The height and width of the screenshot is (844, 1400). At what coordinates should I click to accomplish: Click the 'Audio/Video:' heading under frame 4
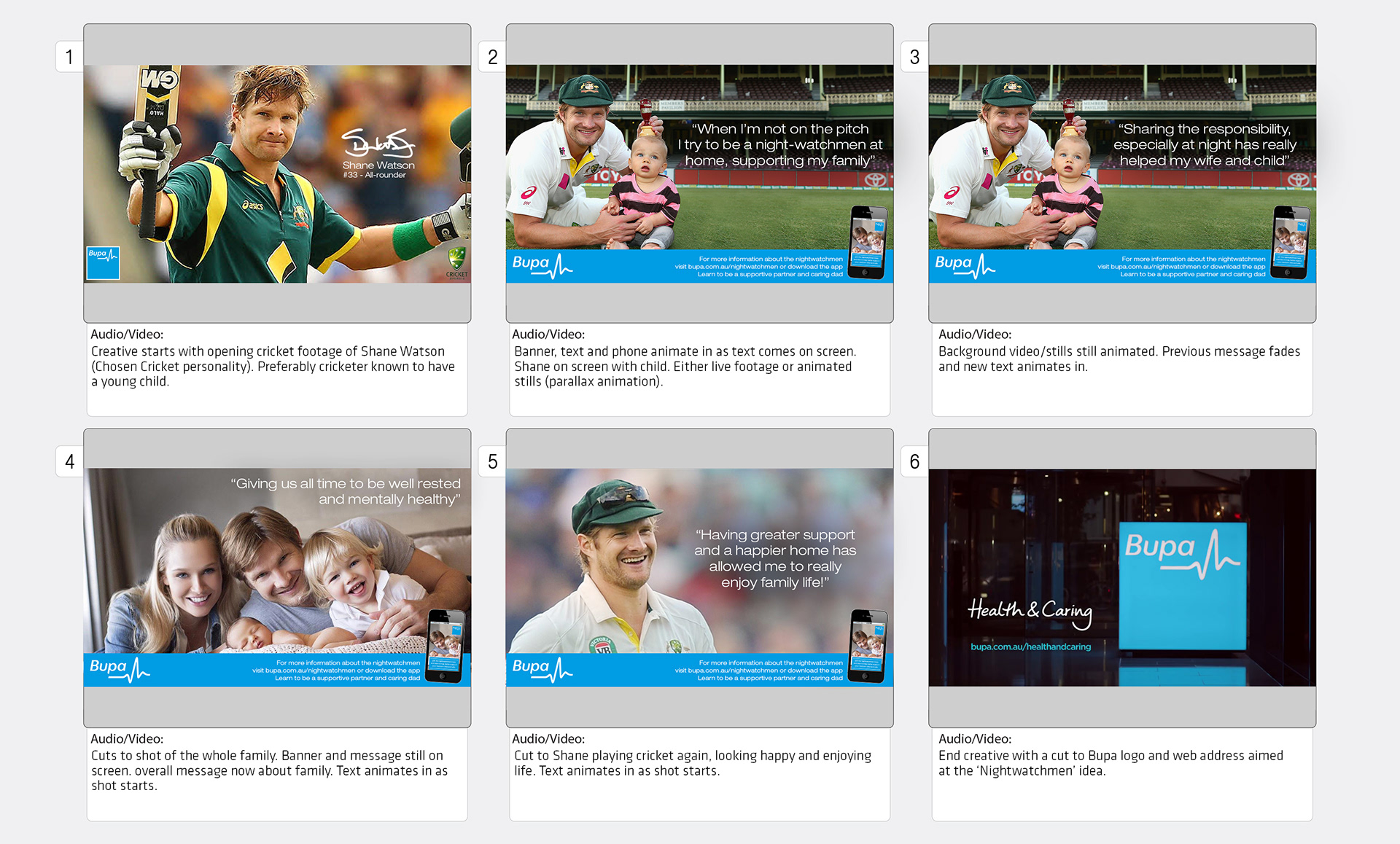[127, 739]
